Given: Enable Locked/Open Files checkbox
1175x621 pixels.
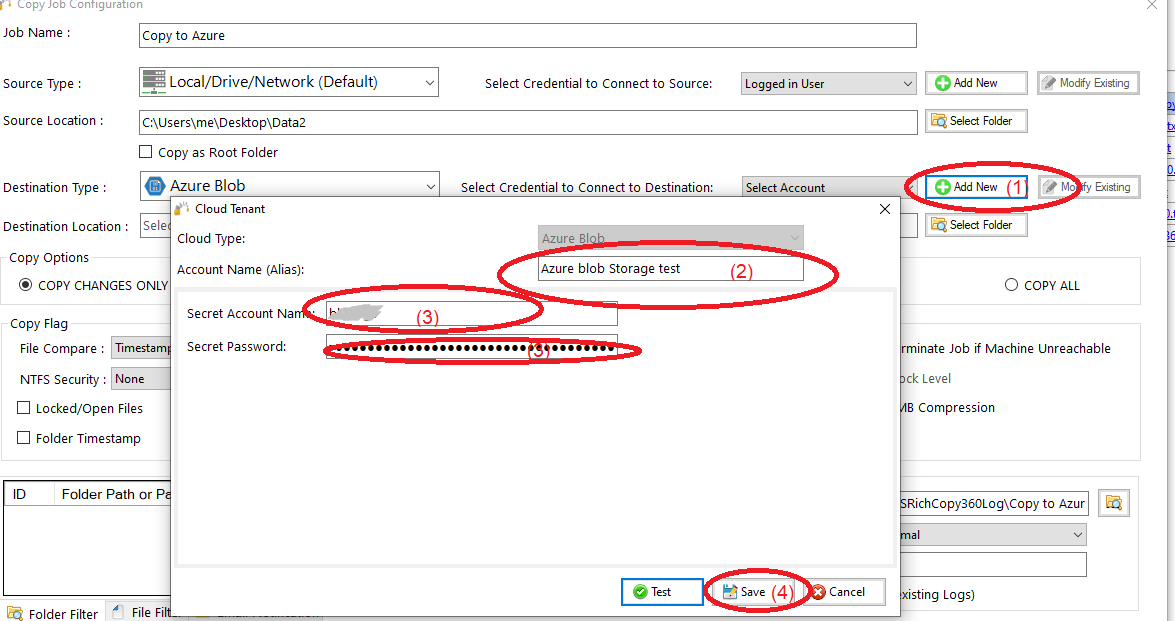Looking at the screenshot, I should coord(23,408).
